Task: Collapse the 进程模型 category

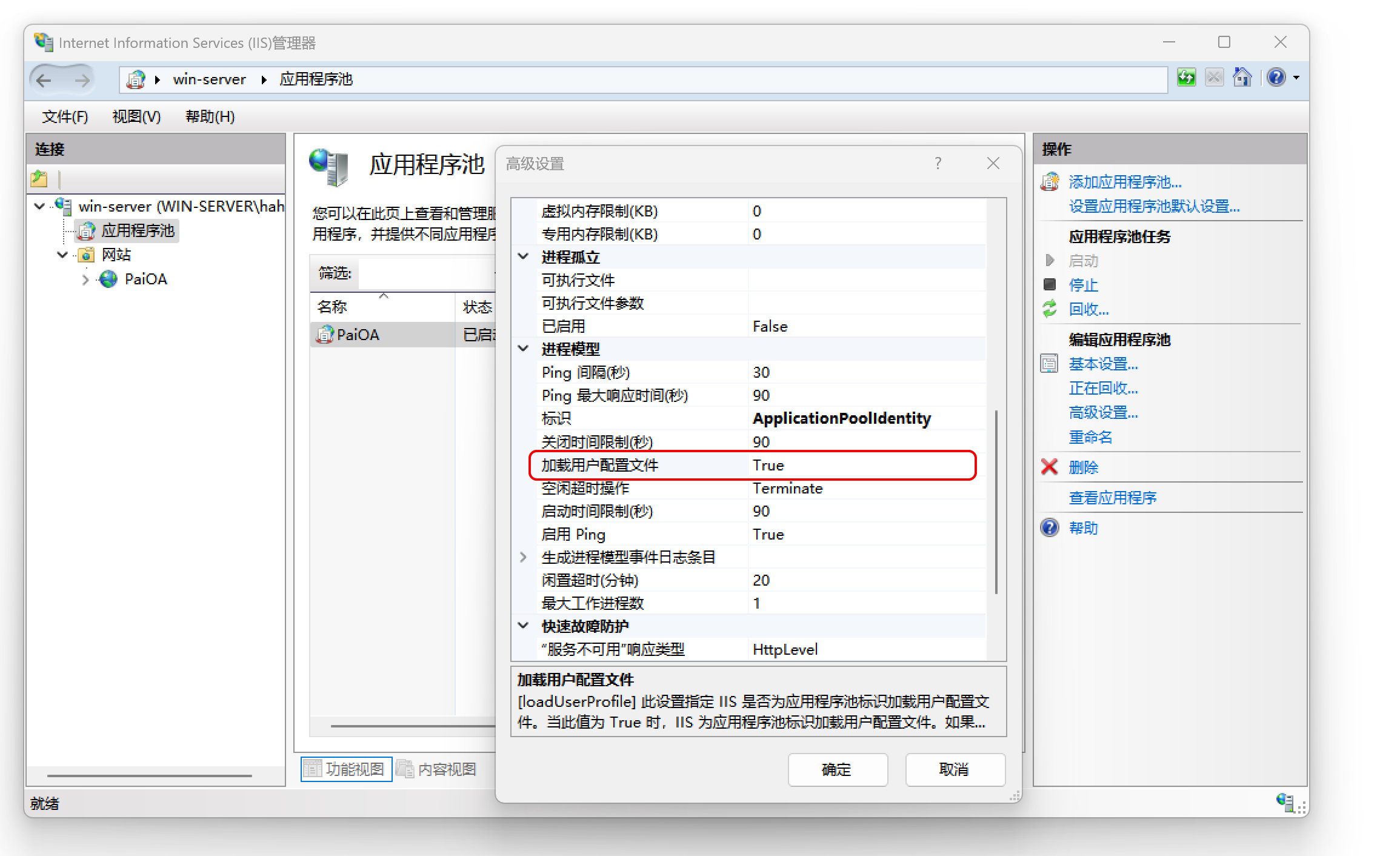Action: [x=523, y=349]
